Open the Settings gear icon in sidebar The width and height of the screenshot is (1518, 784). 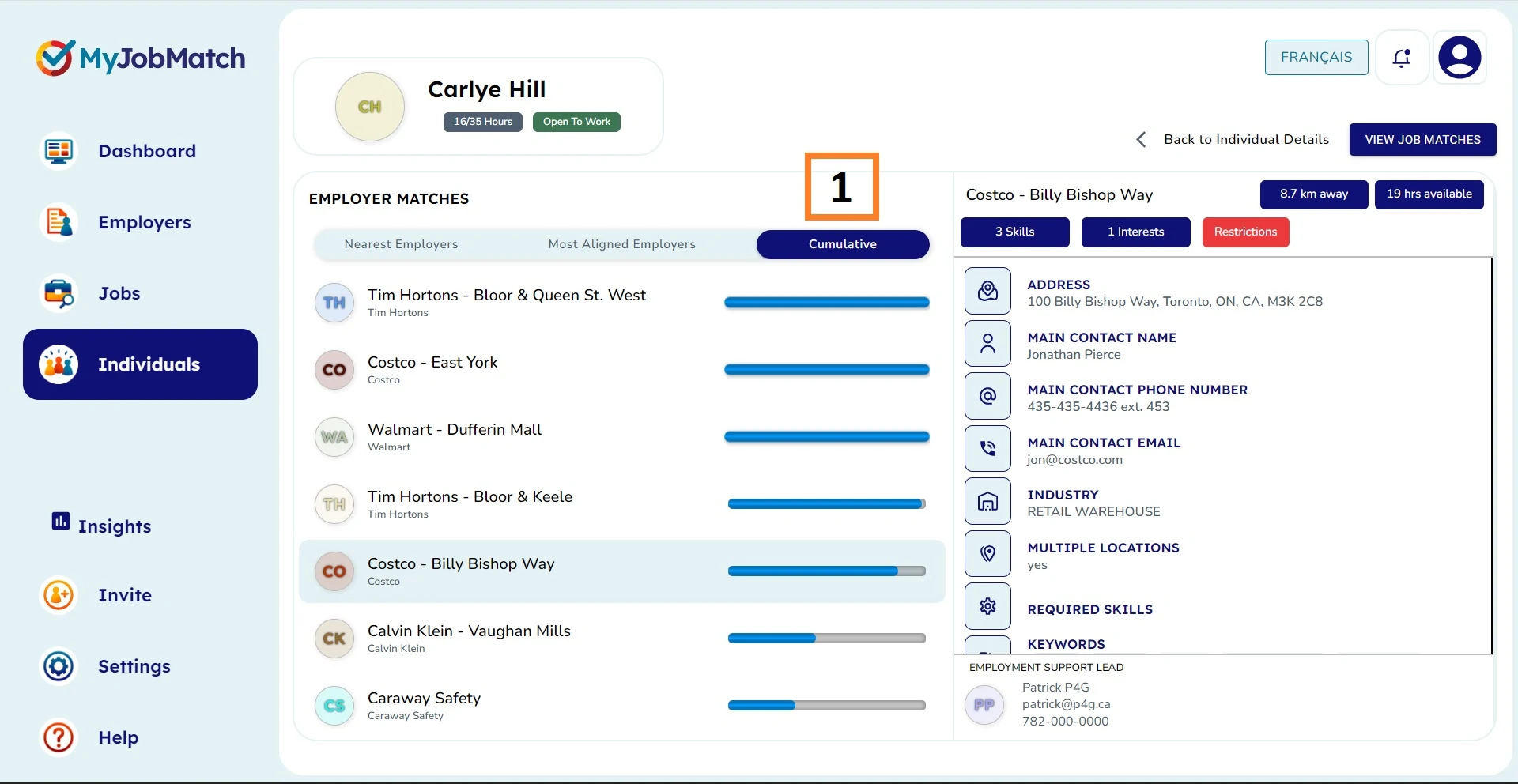pos(59,666)
